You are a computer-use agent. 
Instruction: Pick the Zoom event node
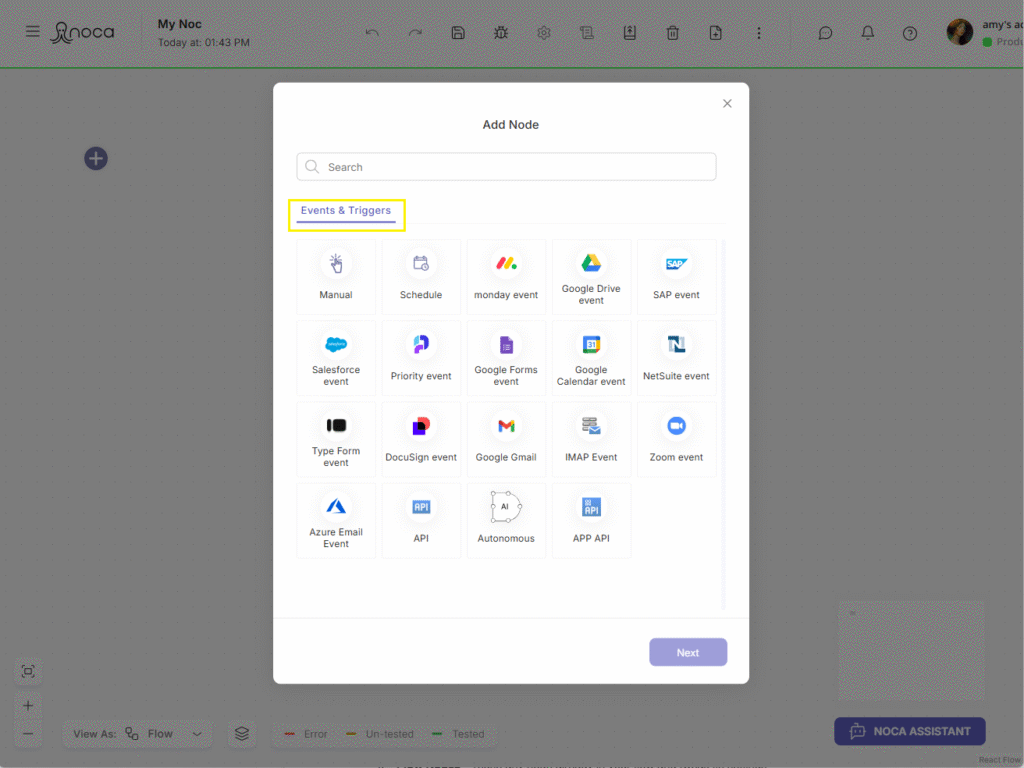(677, 440)
